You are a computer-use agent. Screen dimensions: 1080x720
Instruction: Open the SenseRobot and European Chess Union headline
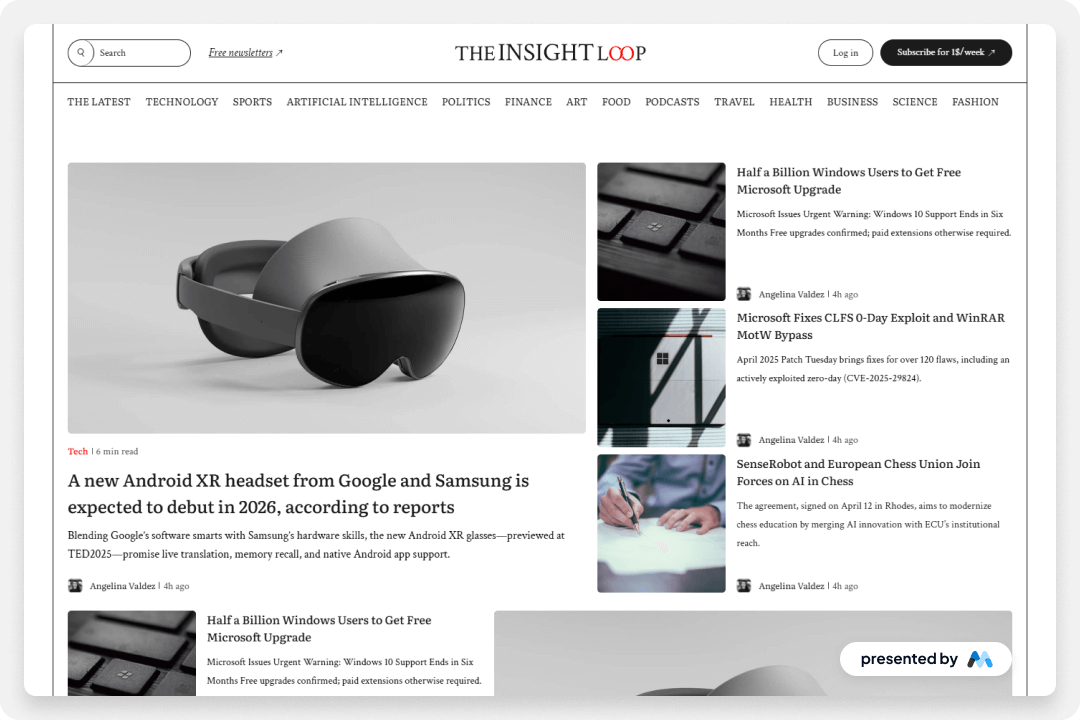coord(858,473)
